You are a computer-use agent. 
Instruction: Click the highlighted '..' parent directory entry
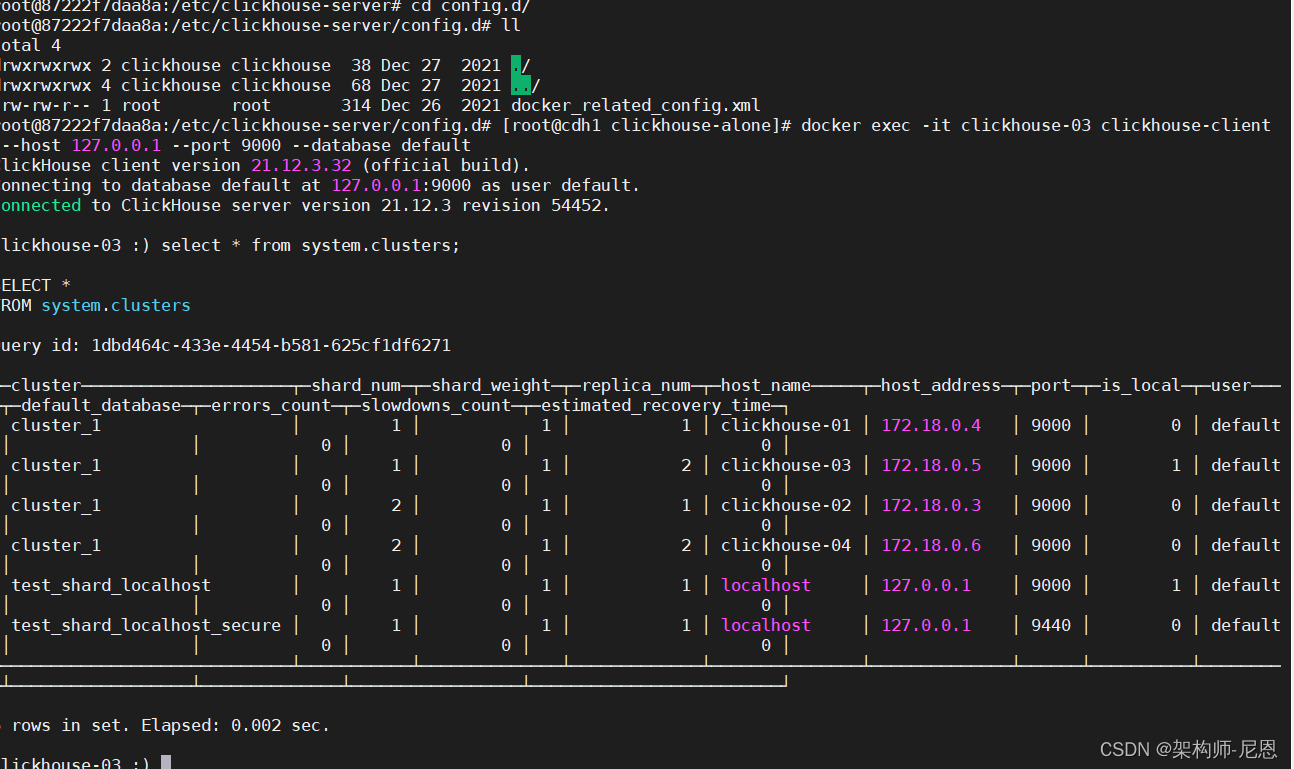[521, 85]
